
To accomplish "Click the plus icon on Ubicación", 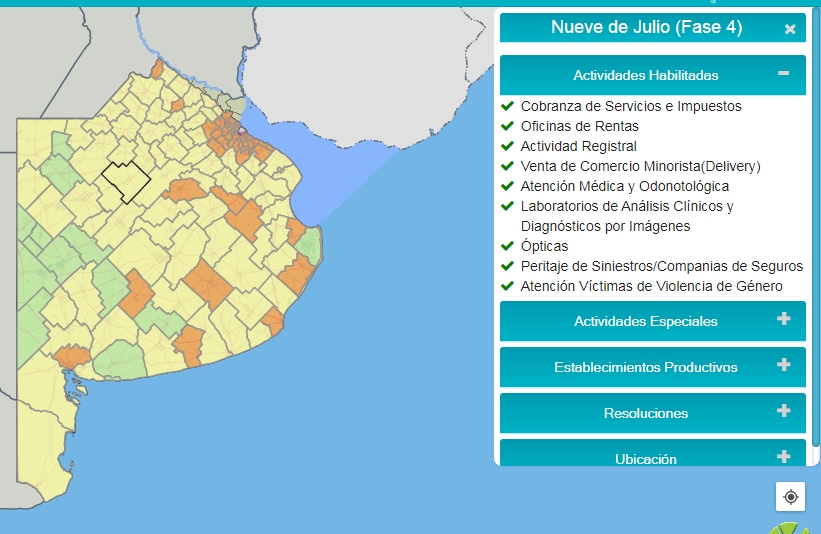I will [783, 457].
